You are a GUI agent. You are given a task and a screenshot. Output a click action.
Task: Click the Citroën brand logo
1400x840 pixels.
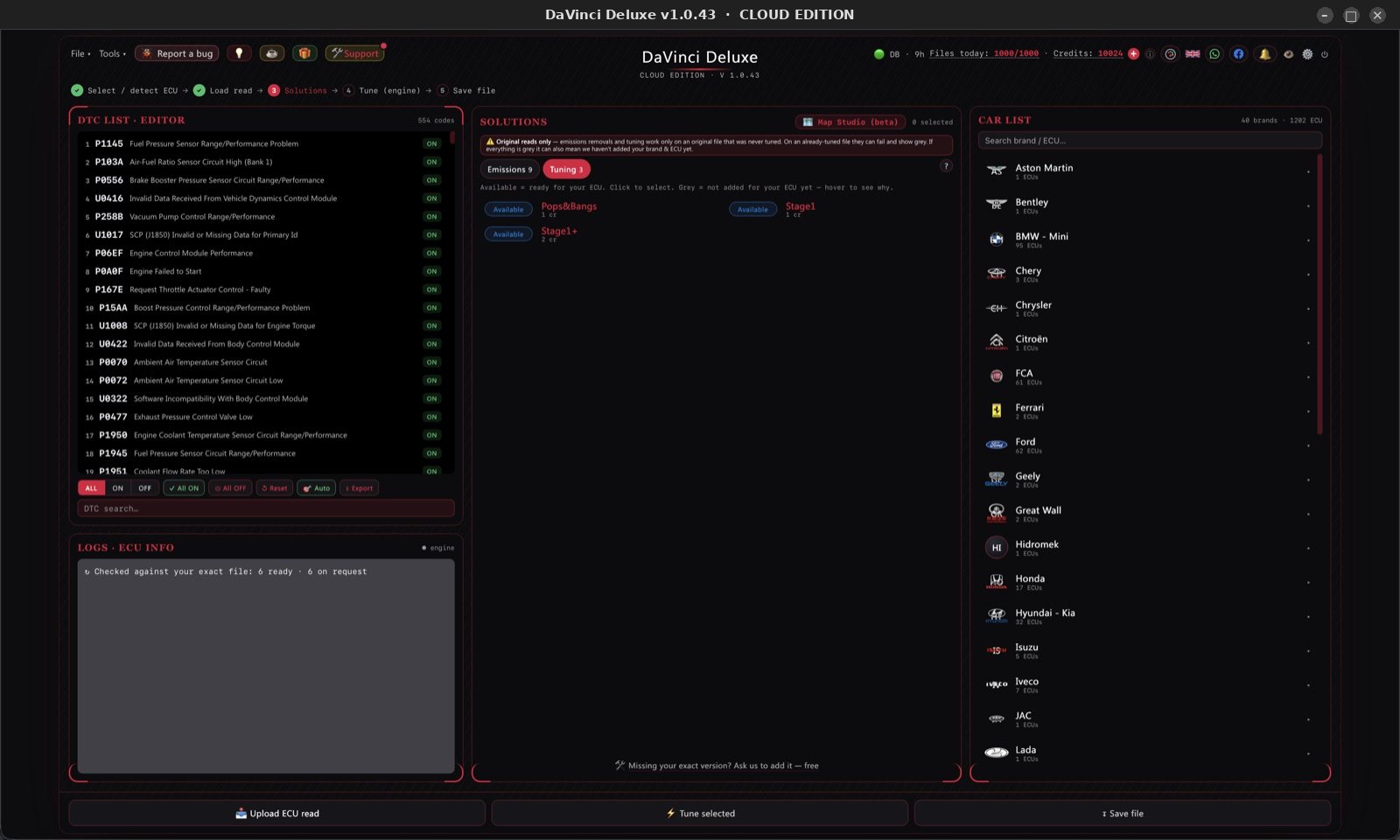(x=997, y=342)
